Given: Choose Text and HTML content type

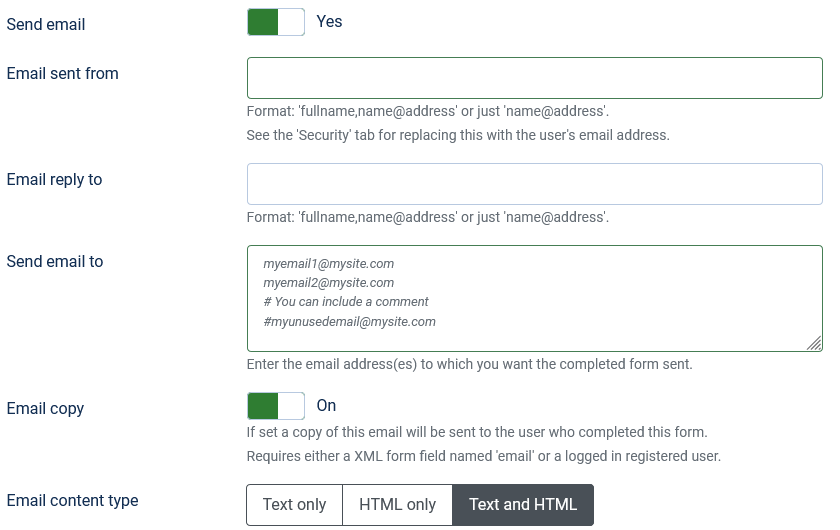Looking at the screenshot, I should tap(523, 505).
